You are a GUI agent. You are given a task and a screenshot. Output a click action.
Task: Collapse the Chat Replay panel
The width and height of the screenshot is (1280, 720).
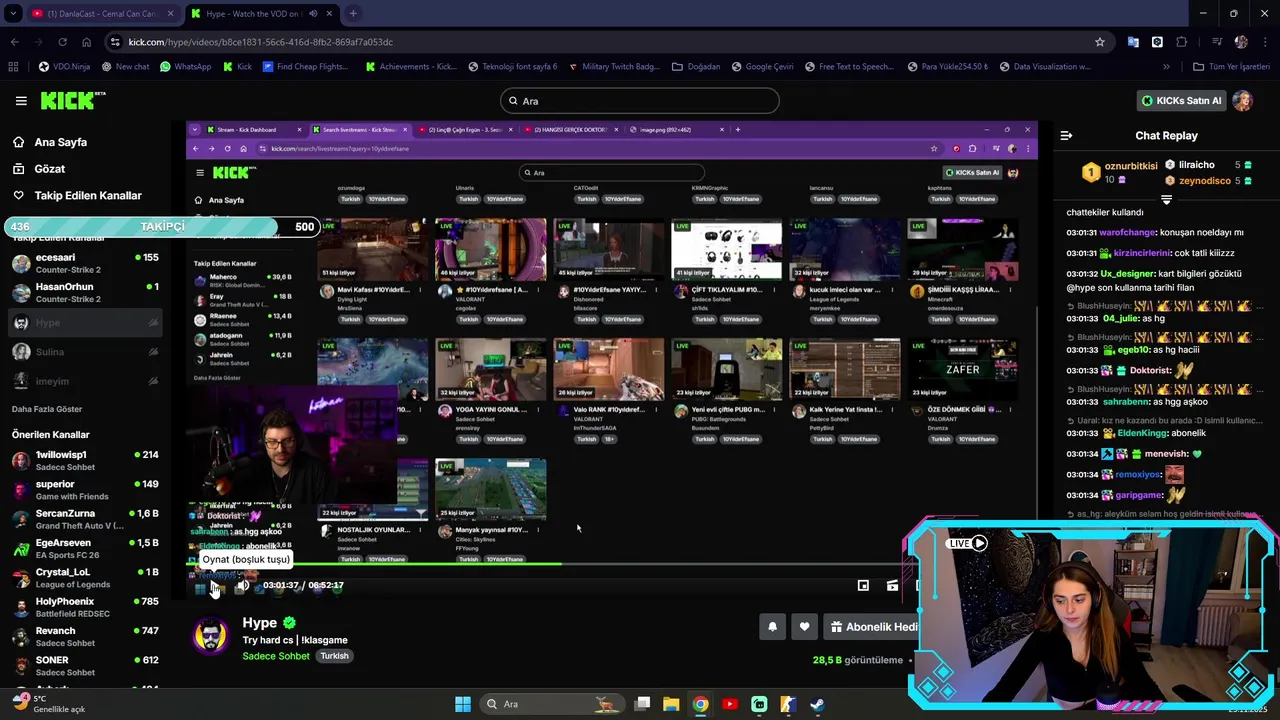(1066, 135)
